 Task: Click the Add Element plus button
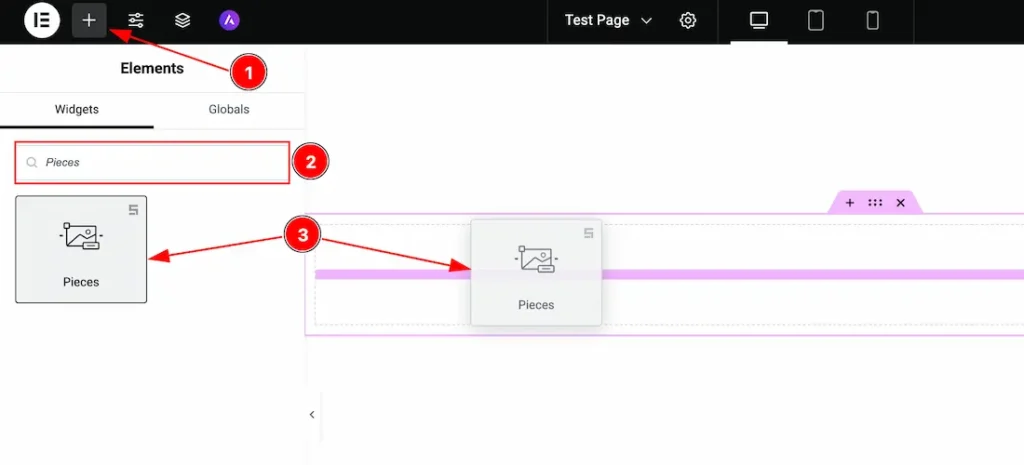(89, 20)
